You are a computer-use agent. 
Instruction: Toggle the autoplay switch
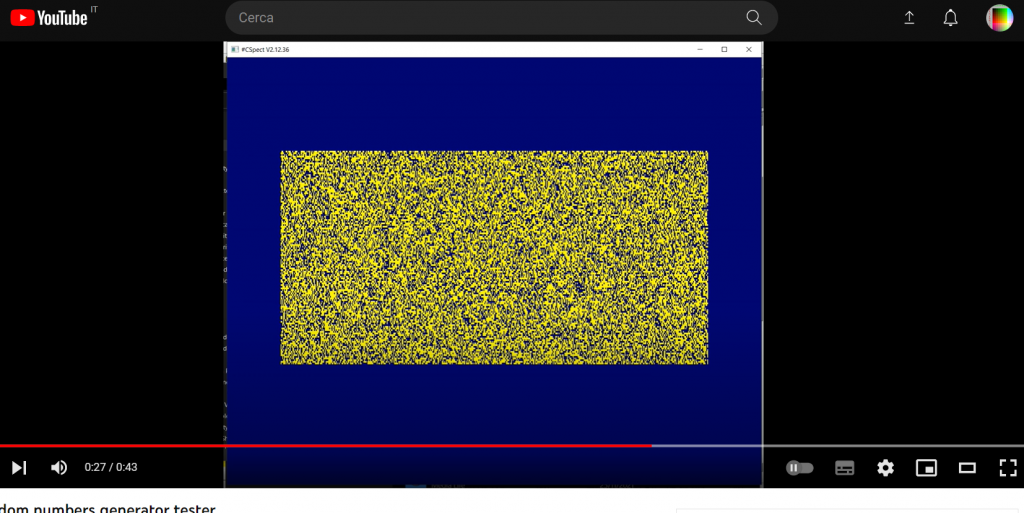click(799, 467)
